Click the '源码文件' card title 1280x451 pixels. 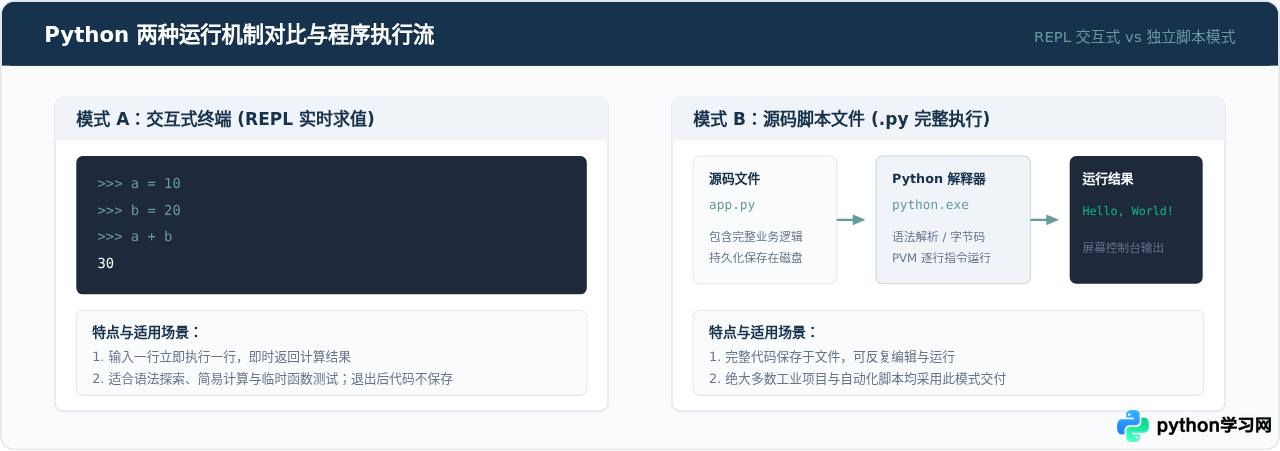(735, 179)
